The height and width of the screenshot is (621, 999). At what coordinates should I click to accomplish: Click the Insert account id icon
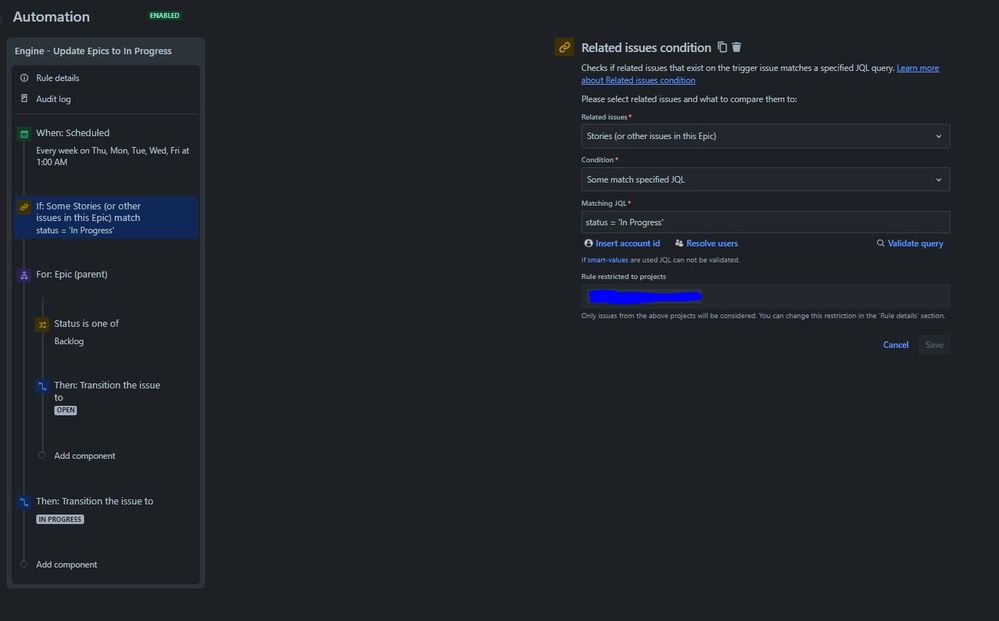588,242
